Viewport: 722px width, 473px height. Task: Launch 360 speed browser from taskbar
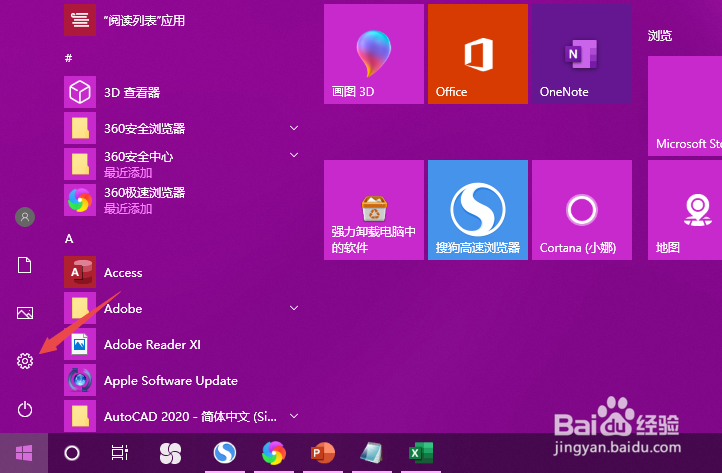(274, 453)
